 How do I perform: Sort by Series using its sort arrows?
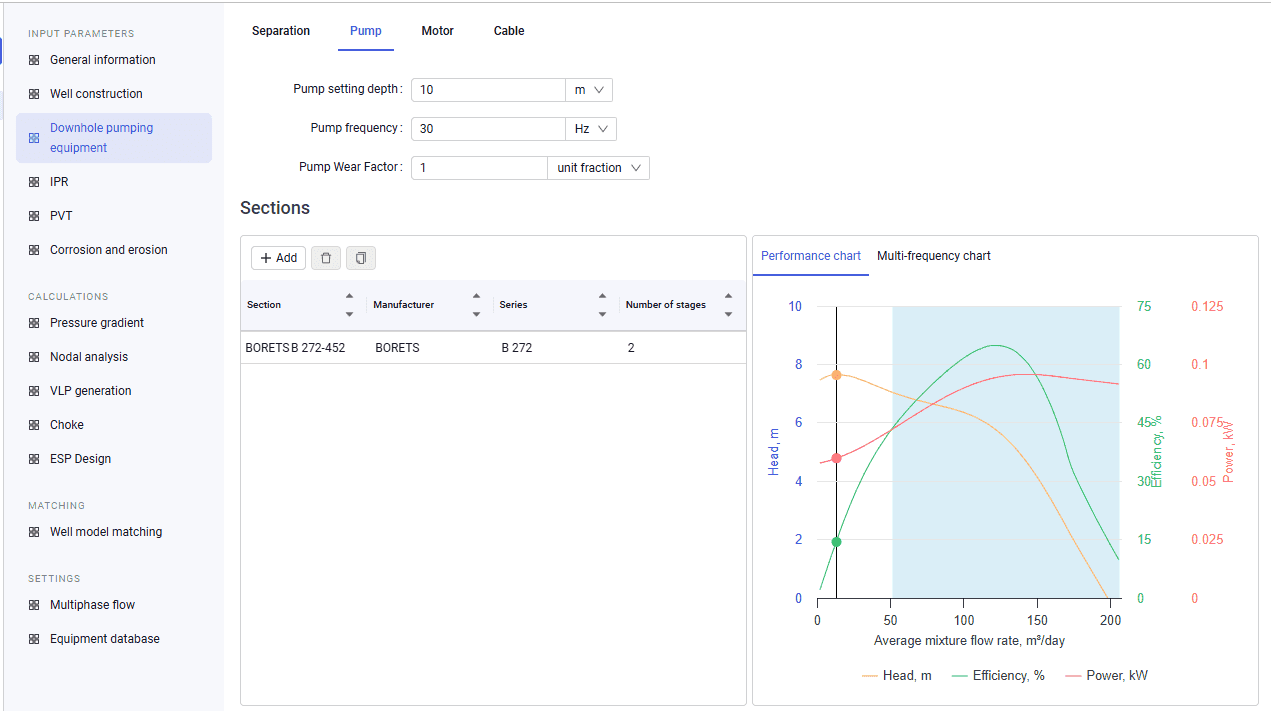click(602, 305)
